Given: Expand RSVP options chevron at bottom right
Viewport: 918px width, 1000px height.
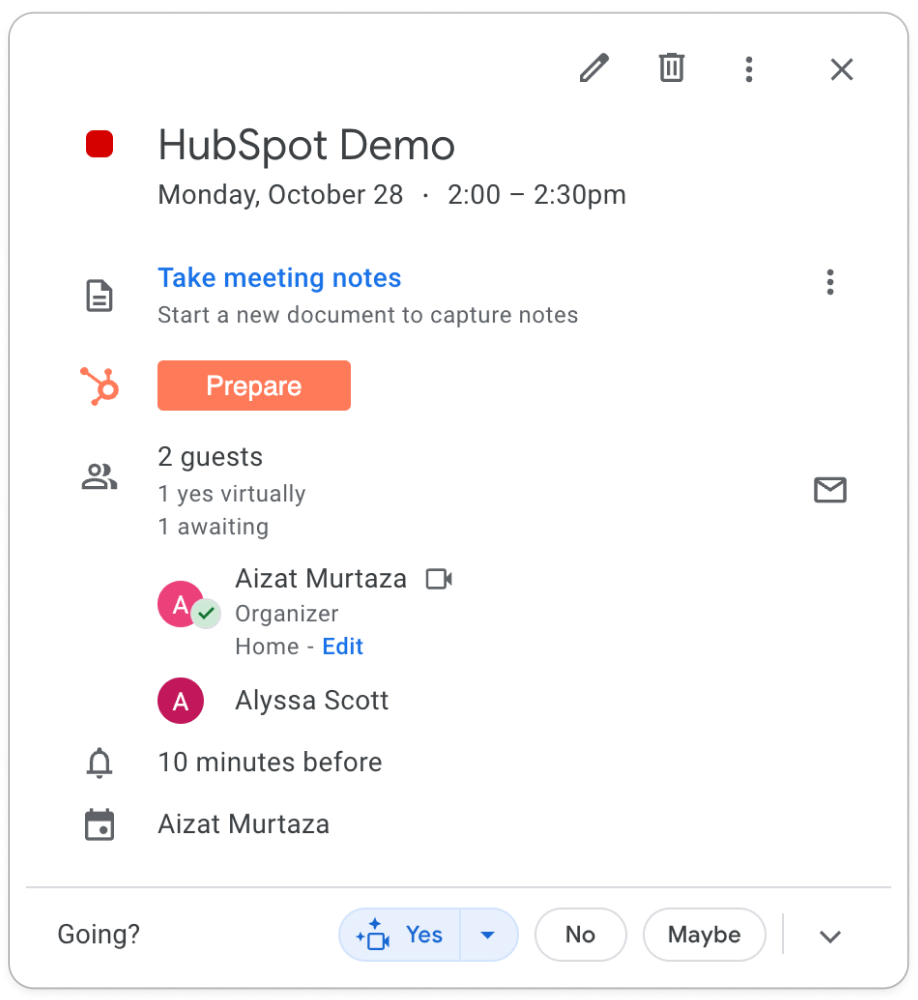Looking at the screenshot, I should [830, 936].
